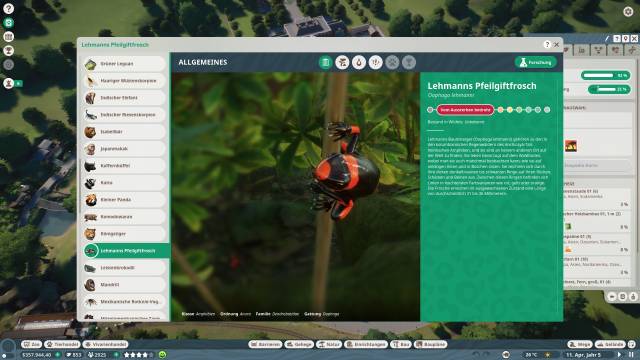Open the Einrichtungen build menu
Viewport: 640px width, 360px height.
[366, 344]
